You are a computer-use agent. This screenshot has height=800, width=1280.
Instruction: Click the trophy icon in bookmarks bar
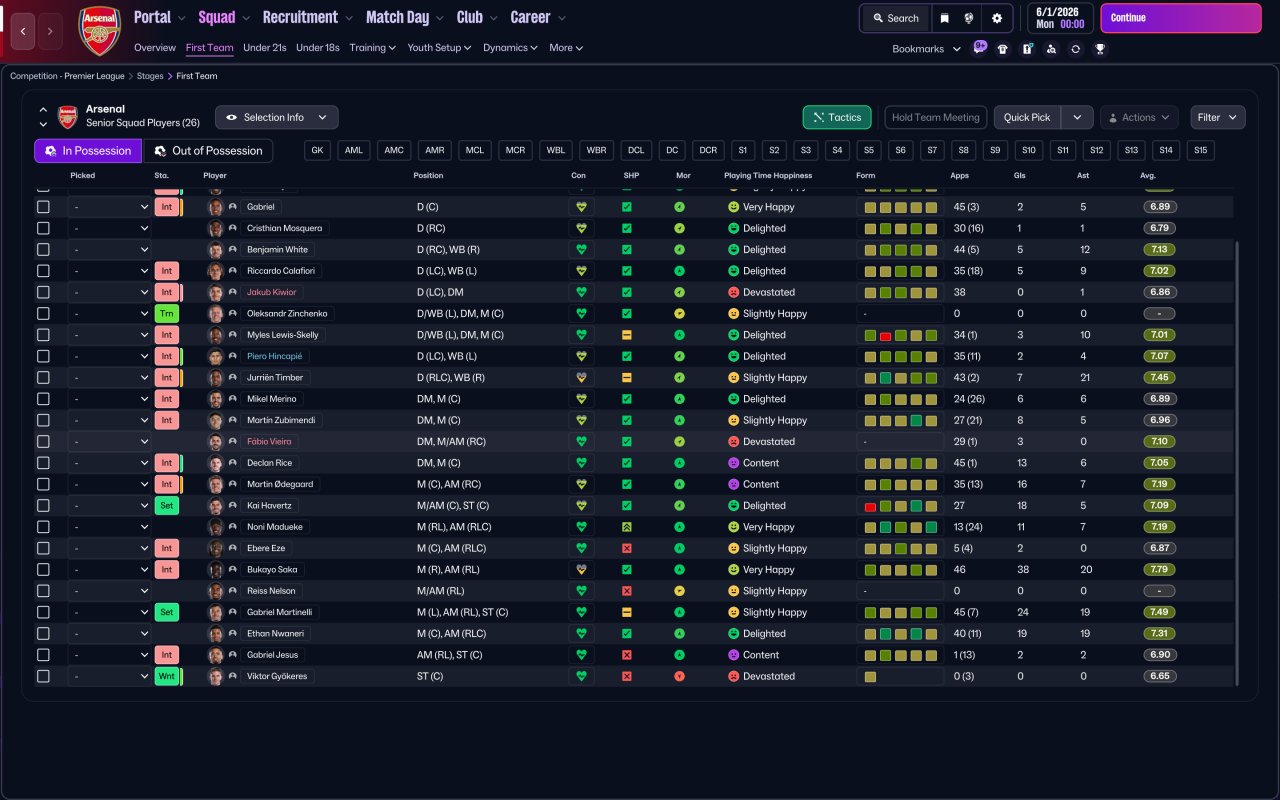point(1100,49)
